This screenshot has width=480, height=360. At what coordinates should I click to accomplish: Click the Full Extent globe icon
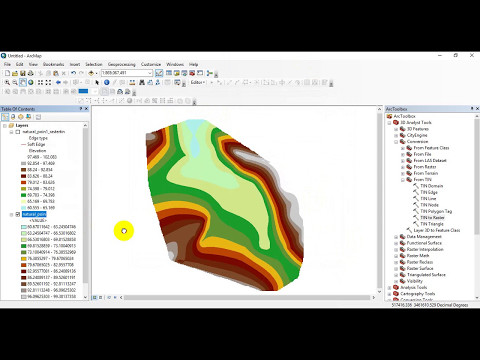(x=31, y=82)
